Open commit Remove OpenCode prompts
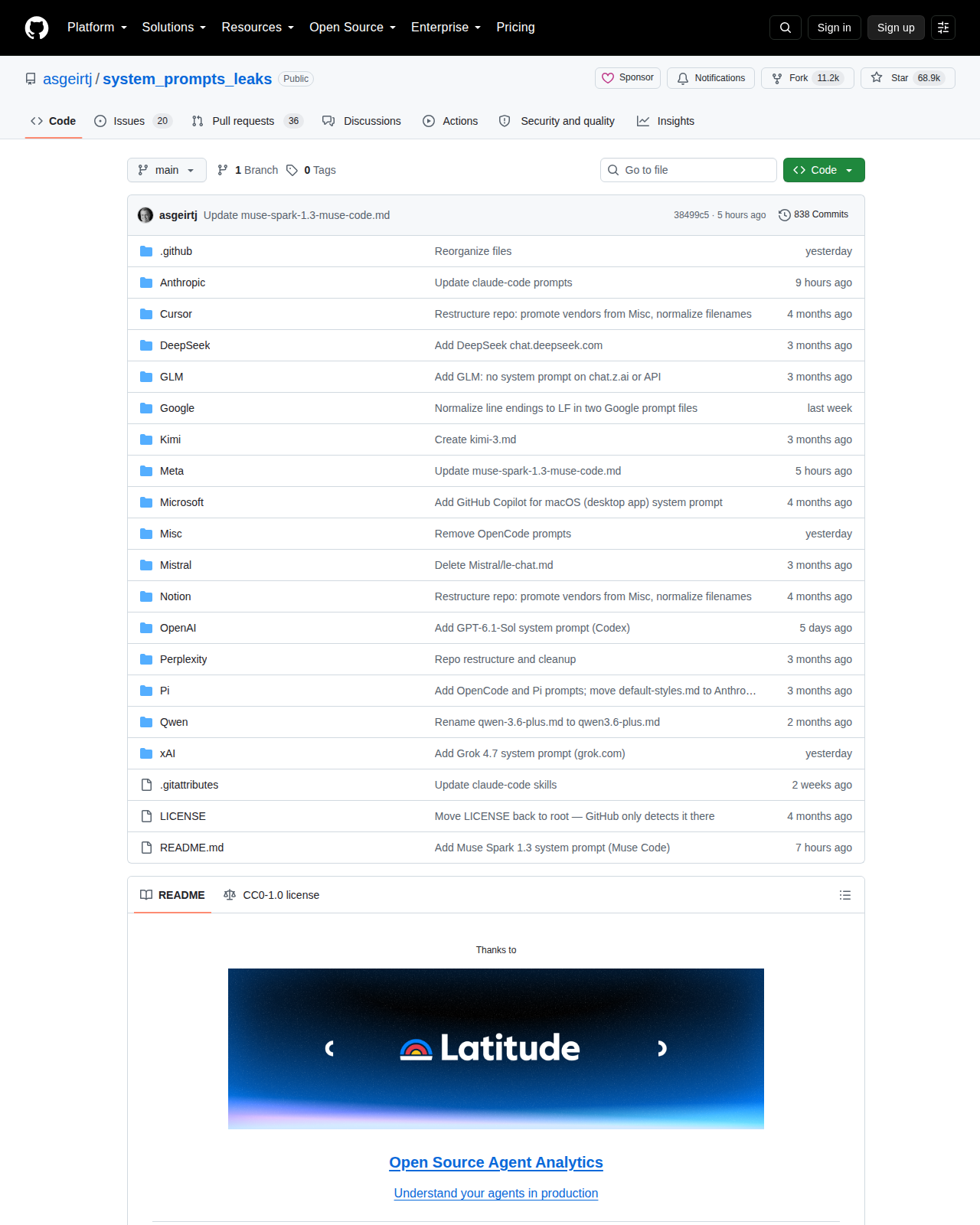The width and height of the screenshot is (980, 1225). click(x=503, y=534)
